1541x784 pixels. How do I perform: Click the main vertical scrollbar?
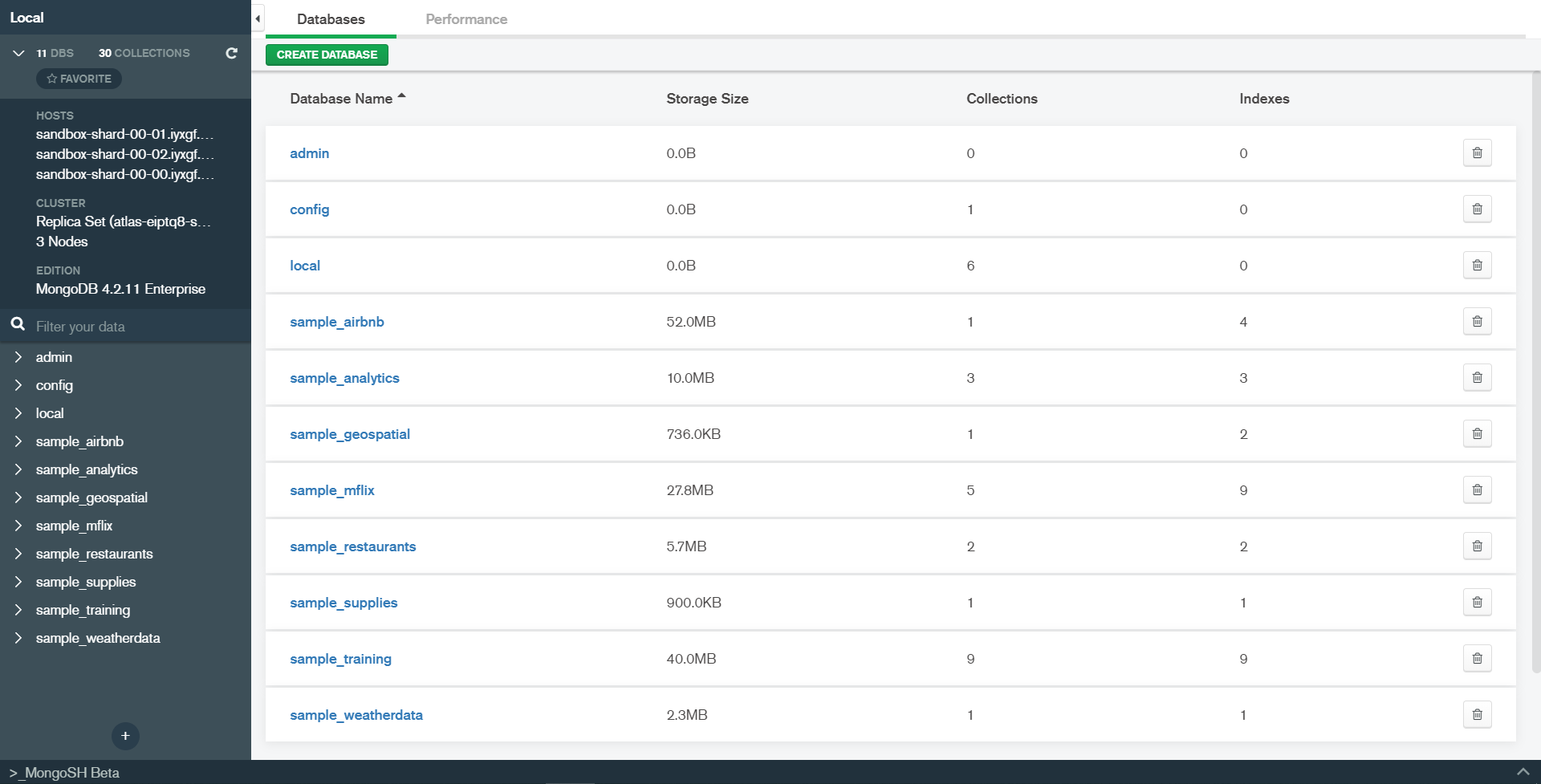point(1536,373)
